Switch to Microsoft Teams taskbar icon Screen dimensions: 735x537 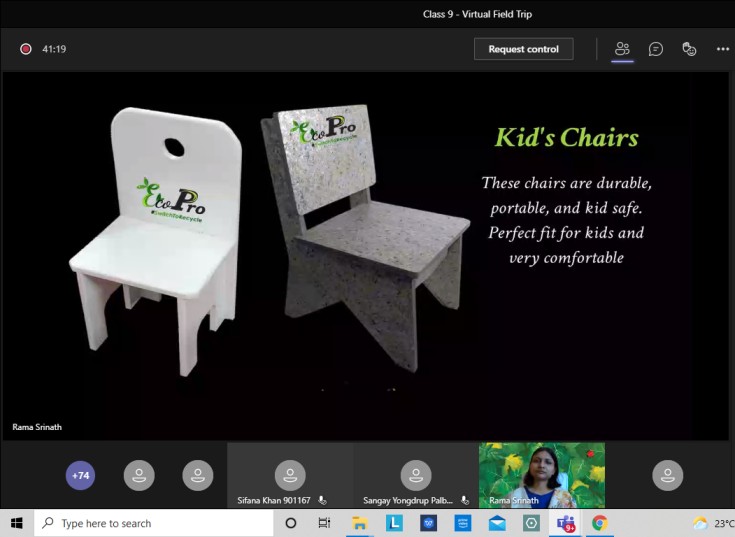[565, 523]
